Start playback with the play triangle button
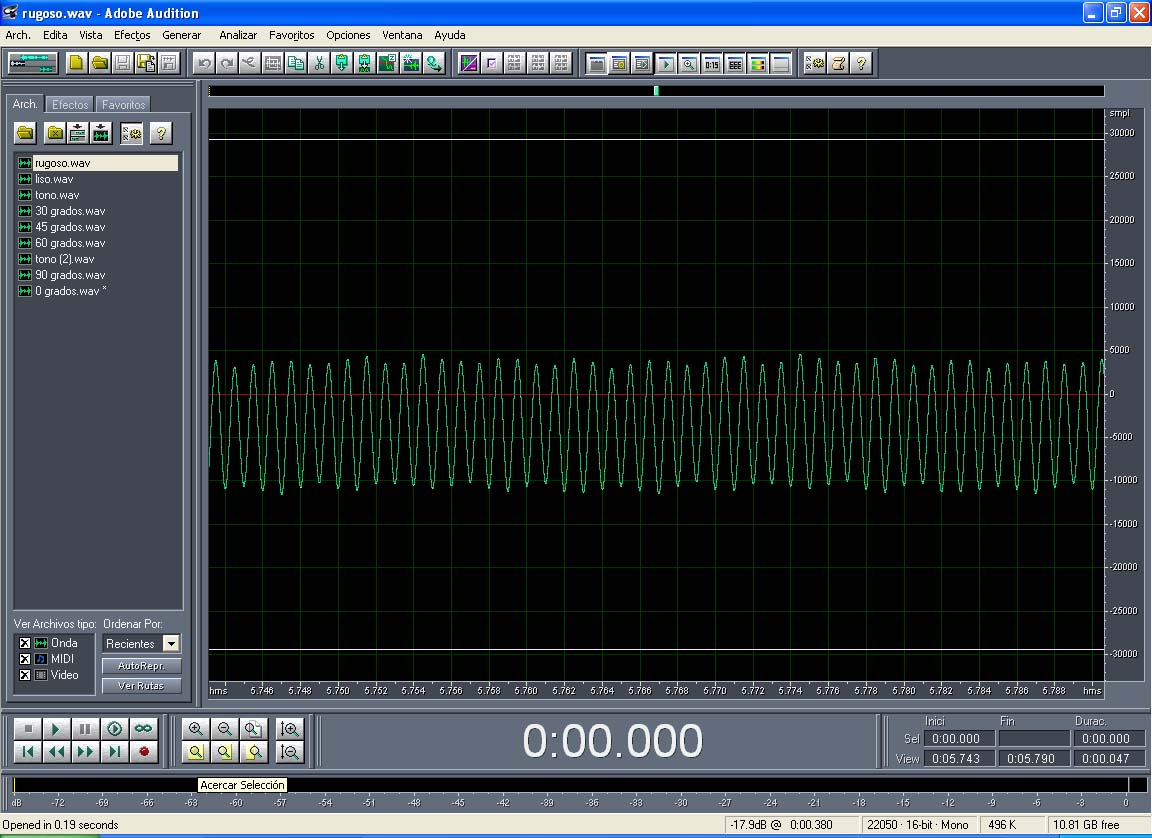Viewport: 1152px width, 838px height. pos(56,729)
